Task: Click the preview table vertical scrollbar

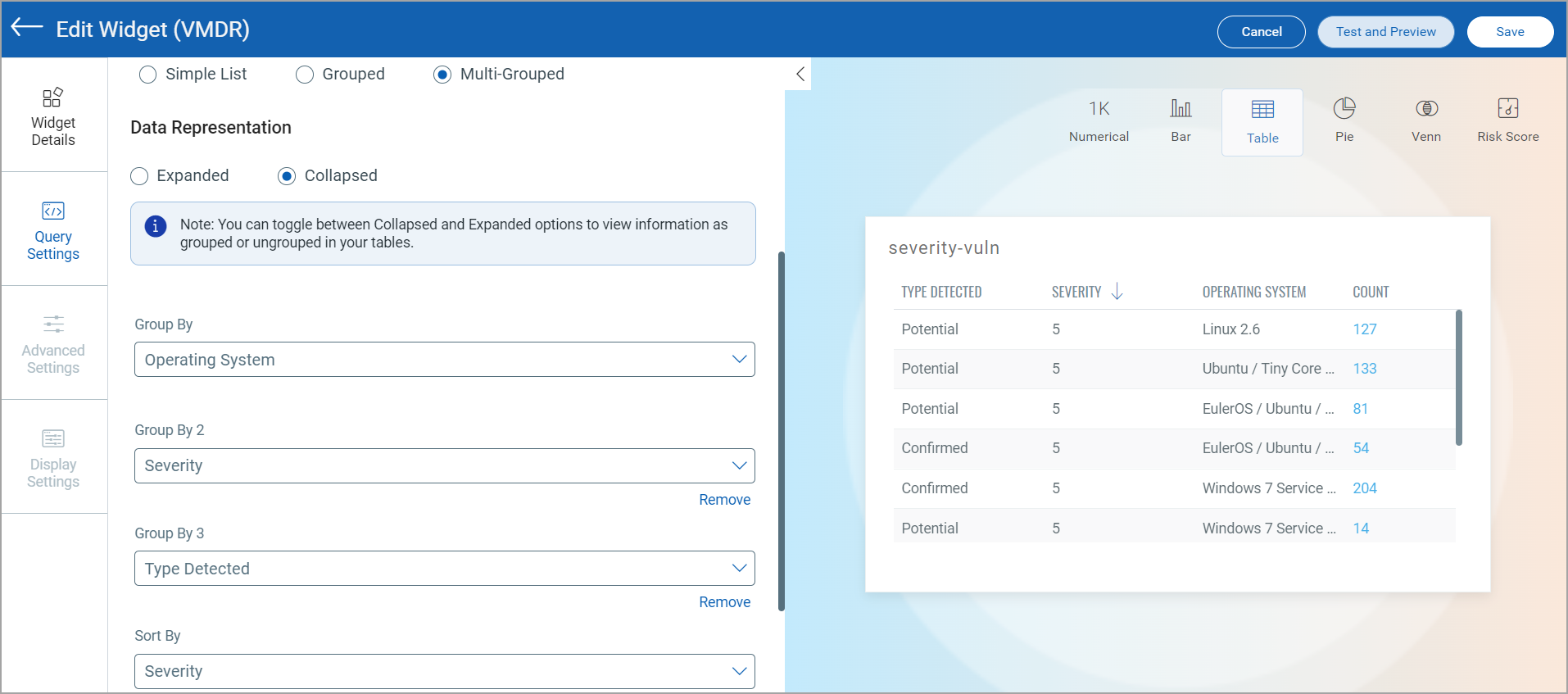Action: [1458, 377]
